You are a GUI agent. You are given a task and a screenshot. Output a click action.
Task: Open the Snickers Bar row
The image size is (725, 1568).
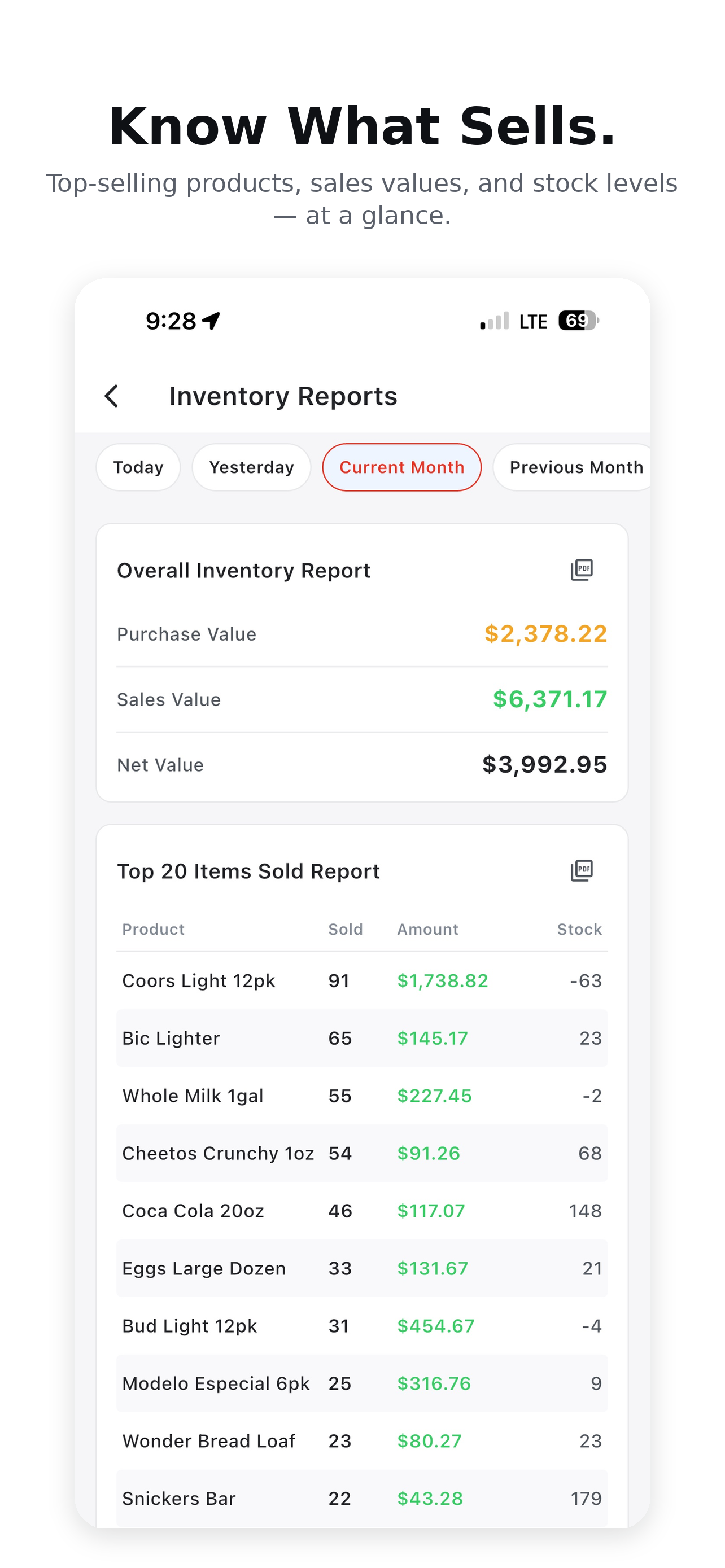pos(362,1498)
